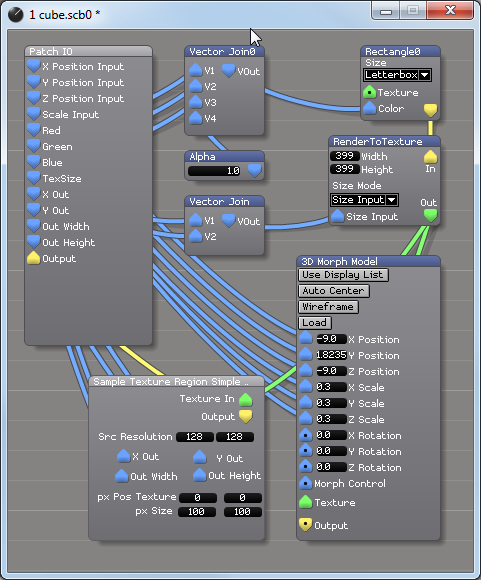Viewport: 481px width, 580px height.
Task: Click the Alpha value field showing 1.0
Action: pyautogui.click(x=214, y=171)
